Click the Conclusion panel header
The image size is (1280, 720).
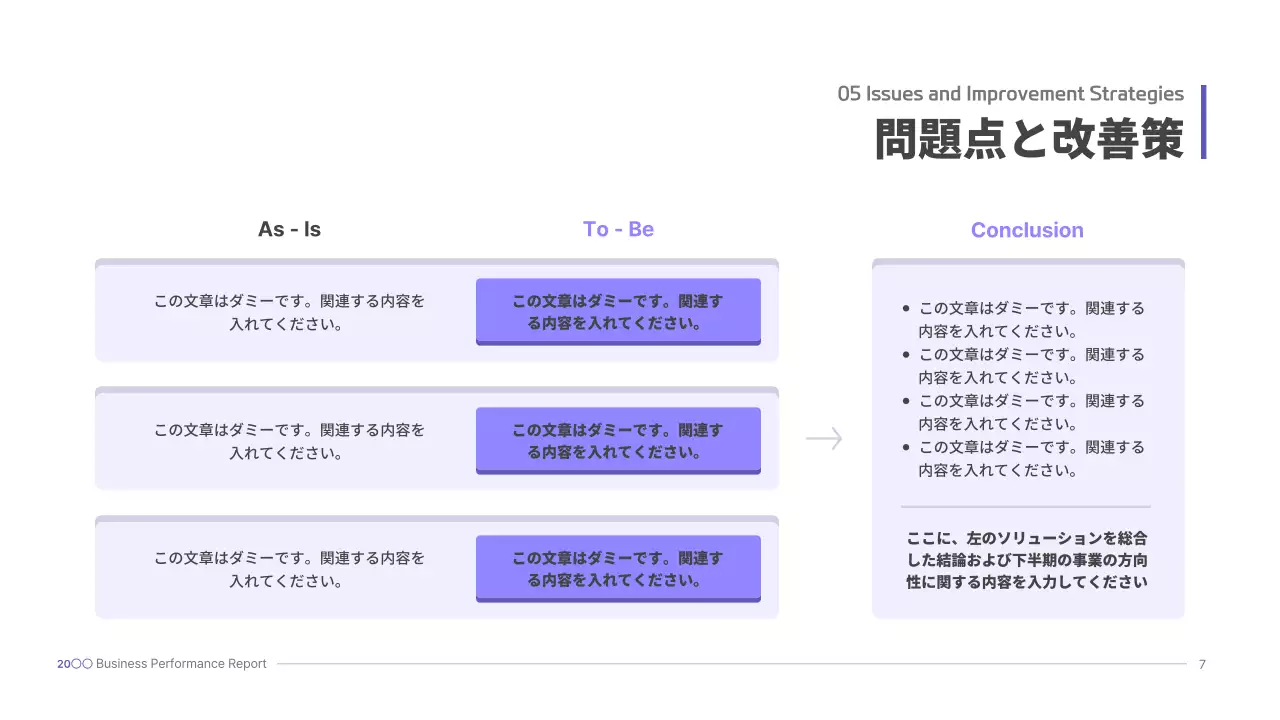(1027, 230)
